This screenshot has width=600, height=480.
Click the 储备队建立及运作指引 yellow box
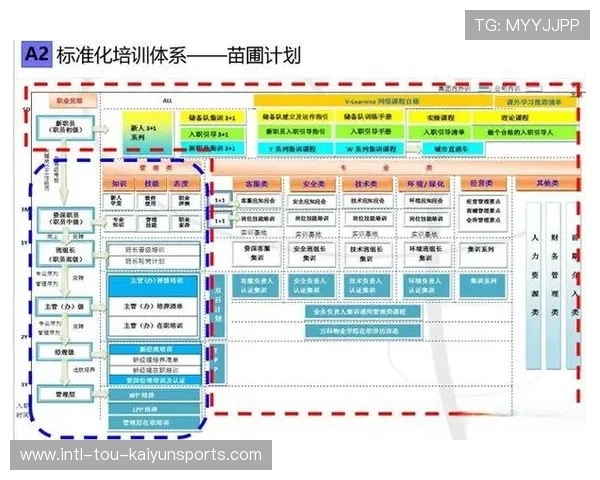295,117
